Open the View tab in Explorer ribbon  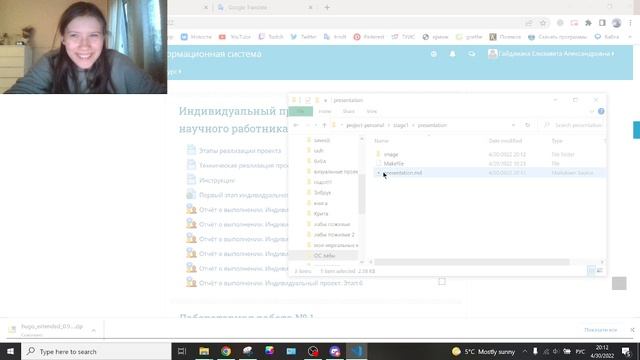point(372,111)
